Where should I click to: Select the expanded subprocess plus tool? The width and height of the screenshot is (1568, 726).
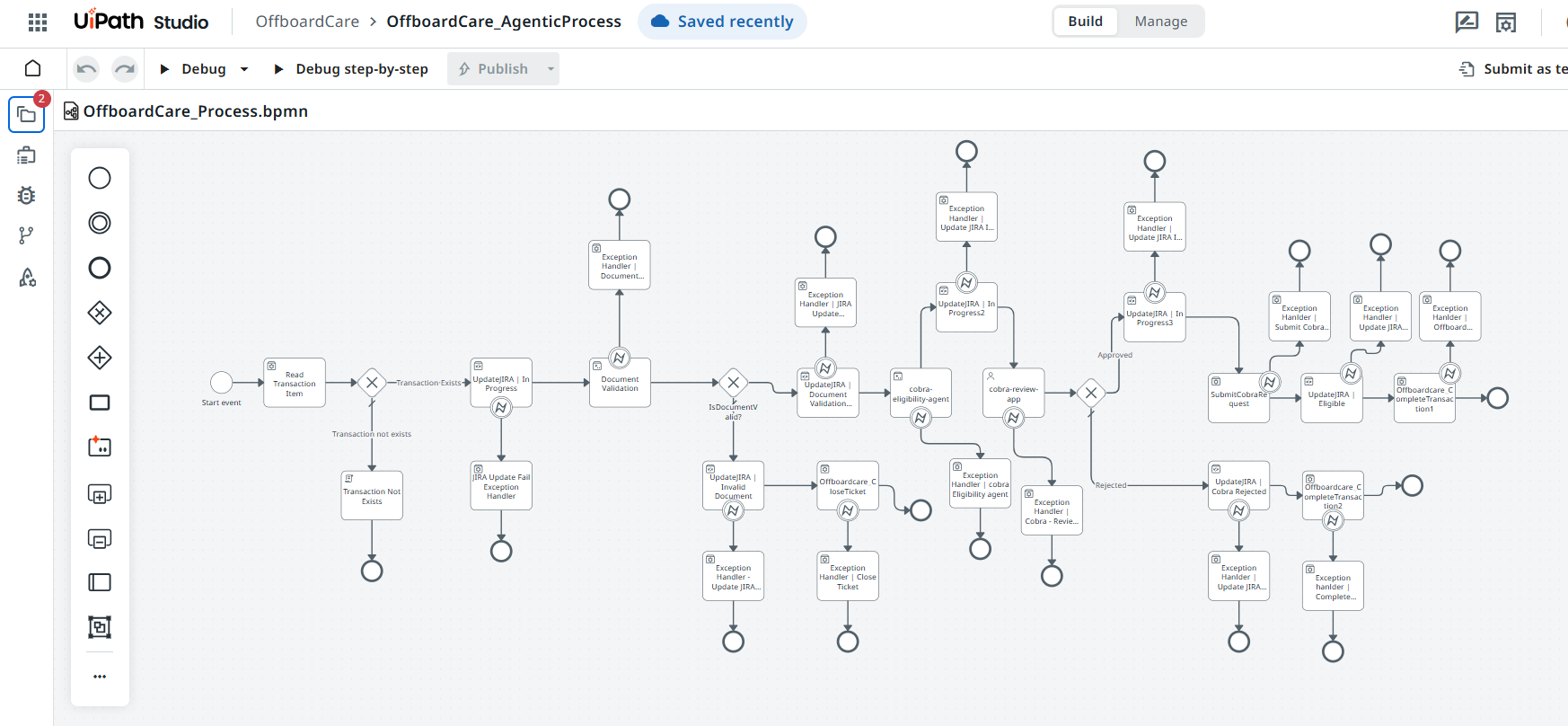point(100,493)
